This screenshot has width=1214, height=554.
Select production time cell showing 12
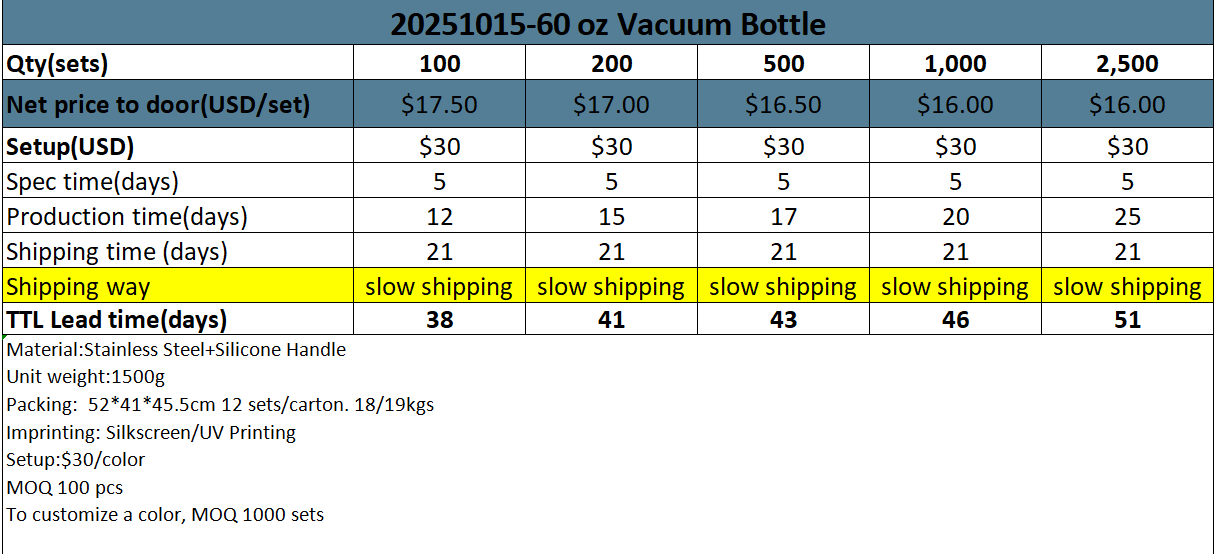coord(439,217)
